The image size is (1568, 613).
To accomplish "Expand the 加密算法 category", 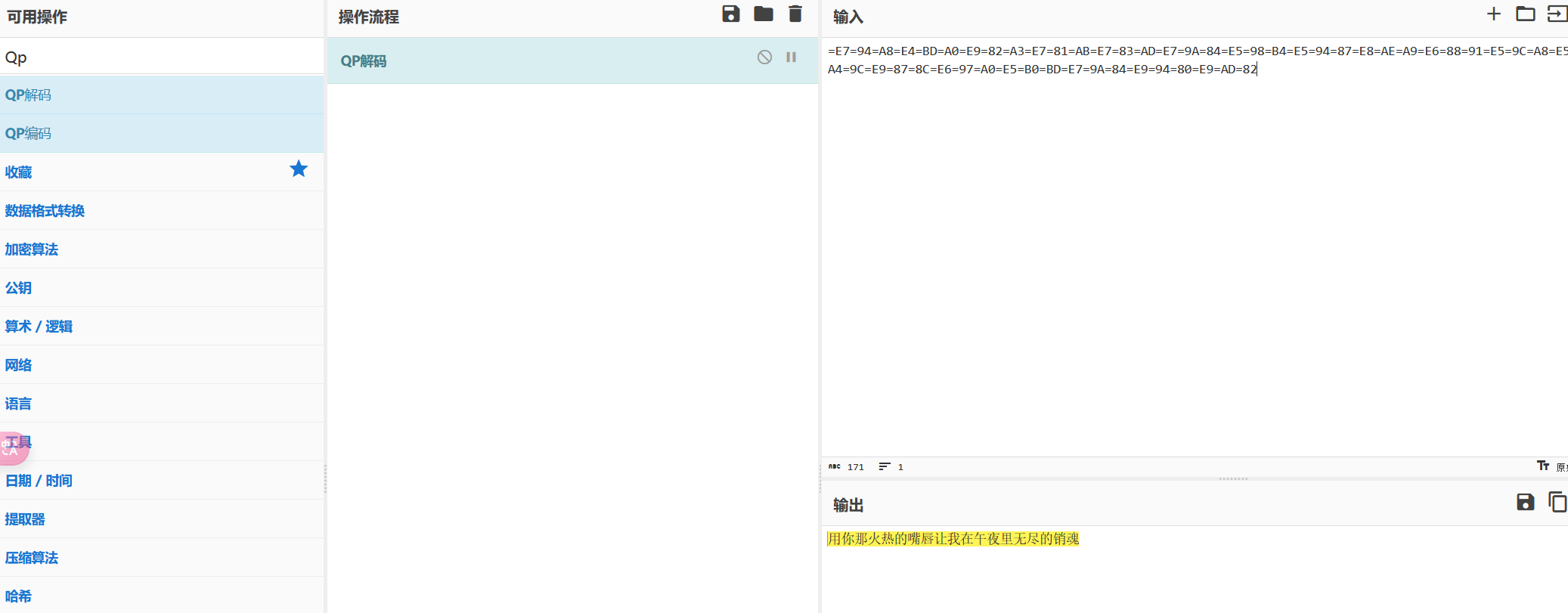I will pos(32,249).
